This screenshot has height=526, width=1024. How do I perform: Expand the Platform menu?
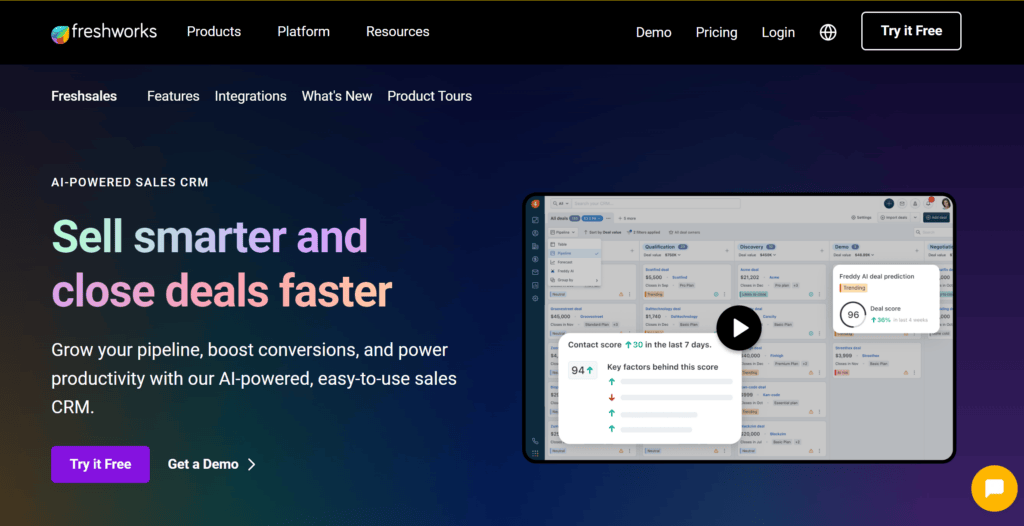click(303, 32)
